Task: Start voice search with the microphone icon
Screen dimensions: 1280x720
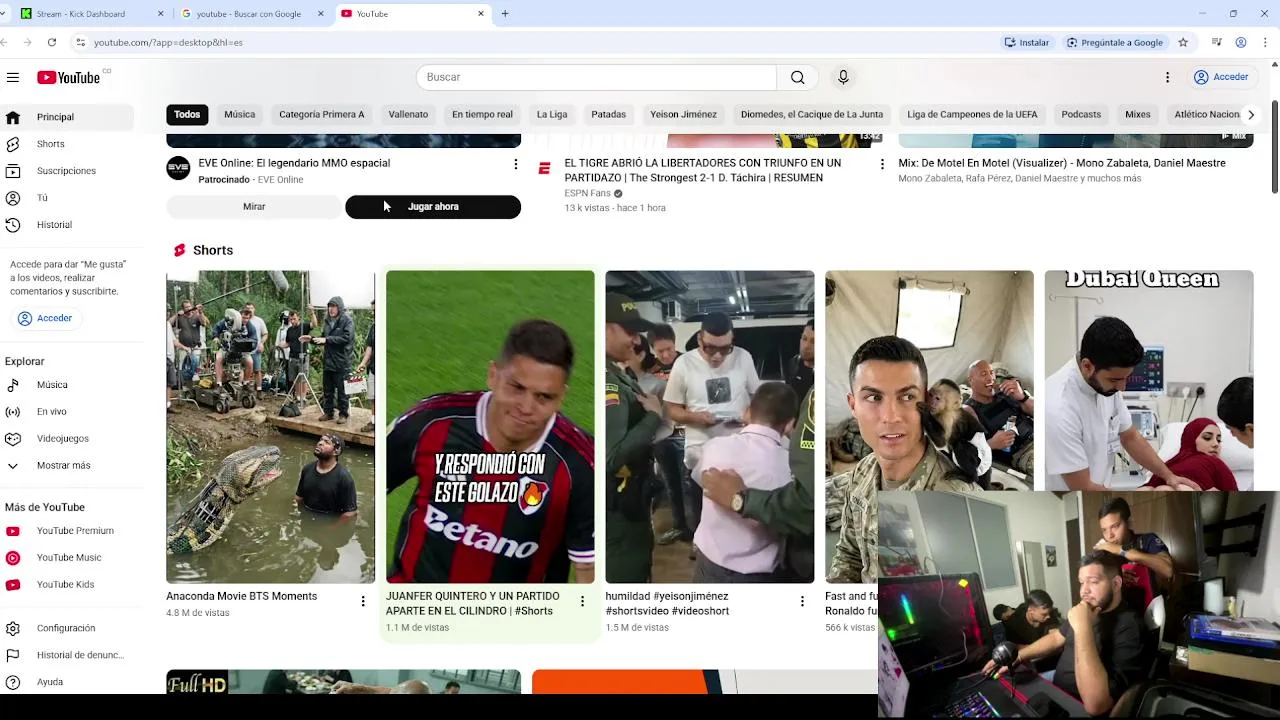Action: pos(843,77)
